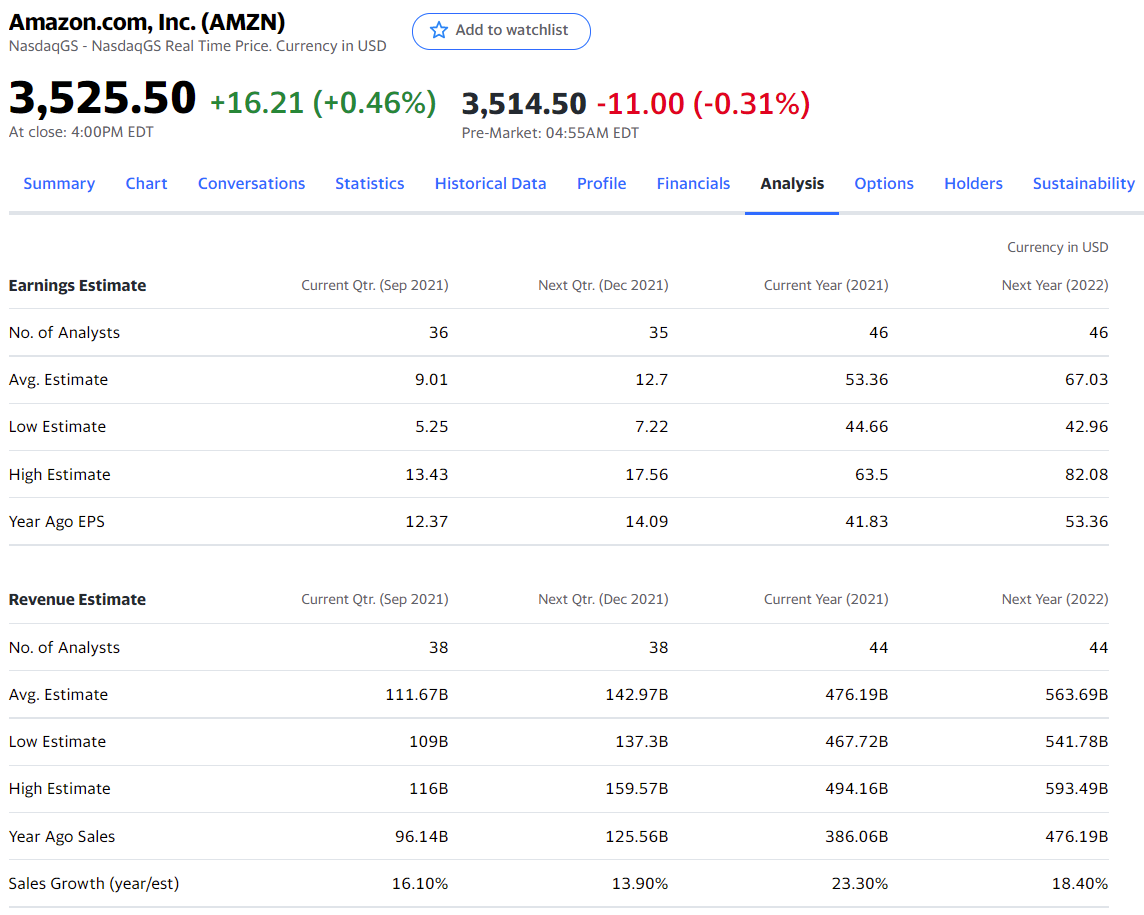1144x915 pixels.
Task: Click the earnings avg estimate 9.01
Action: 431,379
